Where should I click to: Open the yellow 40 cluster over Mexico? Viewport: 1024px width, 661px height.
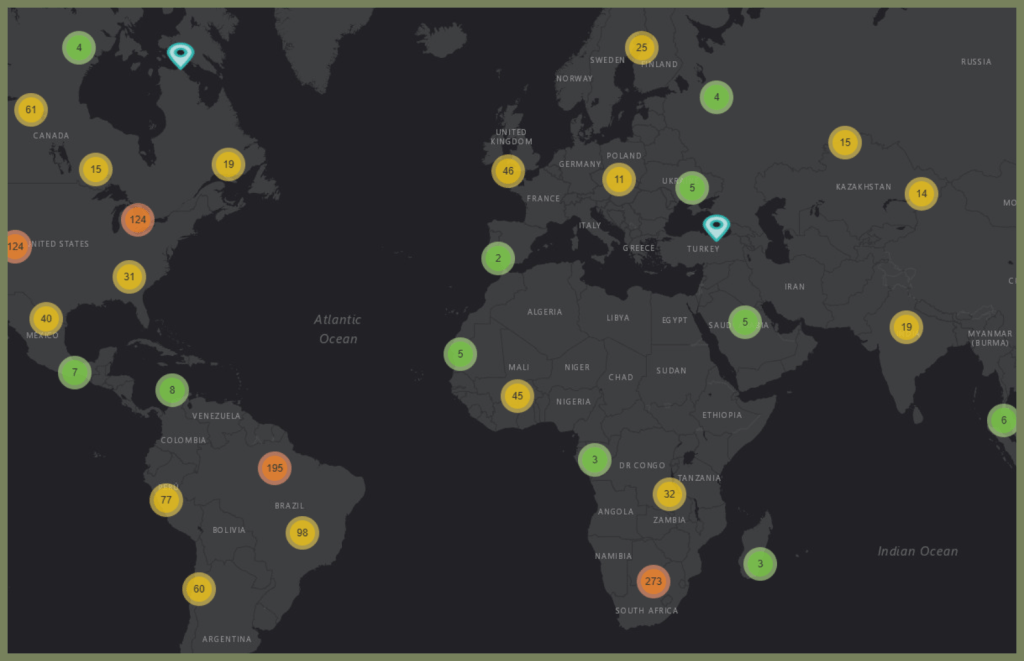point(46,319)
